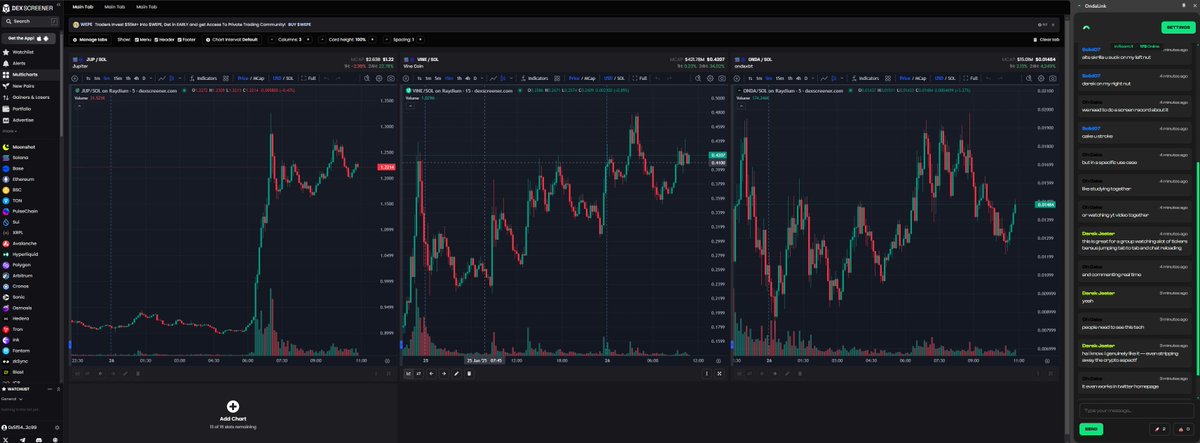Open Gainers & Losers page

click(x=28, y=97)
